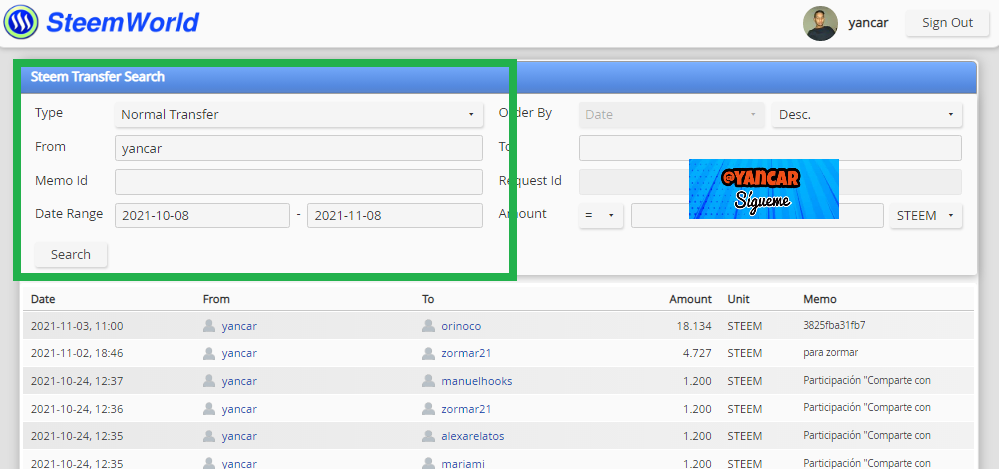Click the Search button

click(71, 254)
